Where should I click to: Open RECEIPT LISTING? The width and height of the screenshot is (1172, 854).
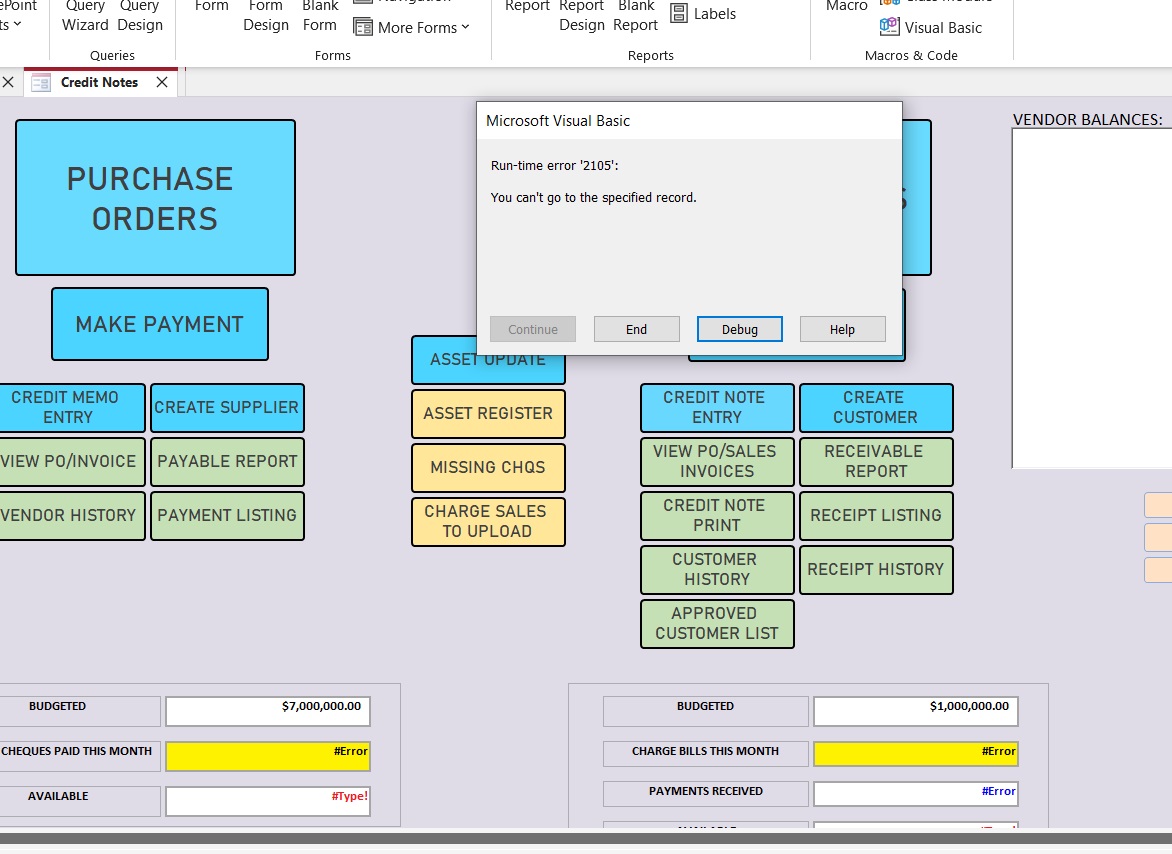876,515
